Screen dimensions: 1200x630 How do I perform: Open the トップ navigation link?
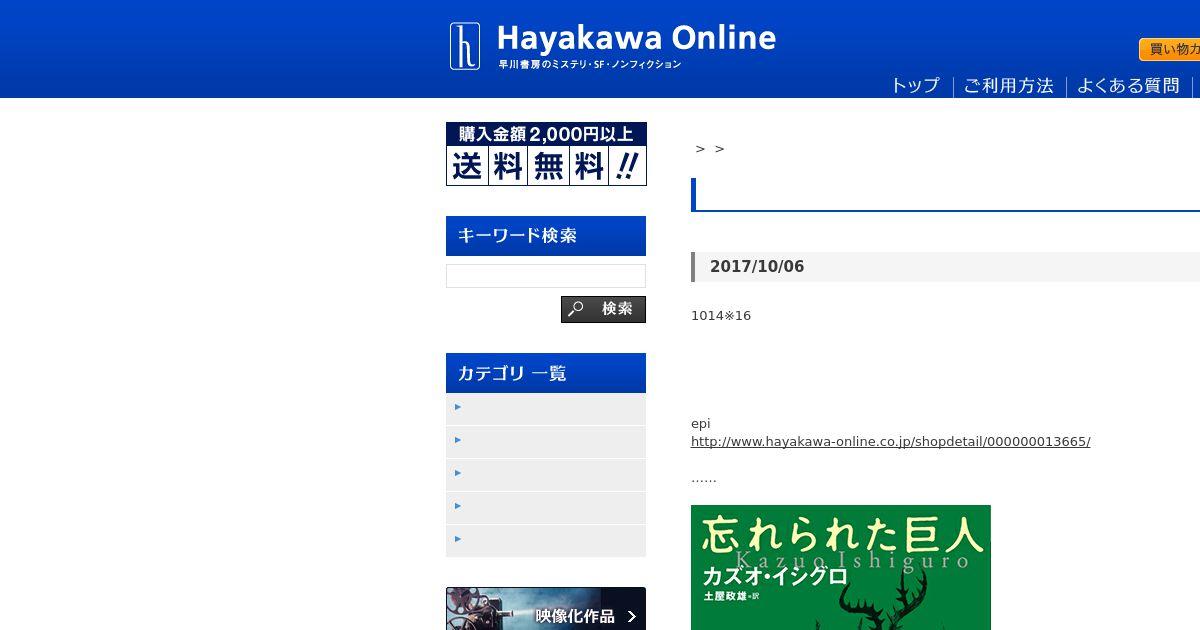(x=915, y=86)
